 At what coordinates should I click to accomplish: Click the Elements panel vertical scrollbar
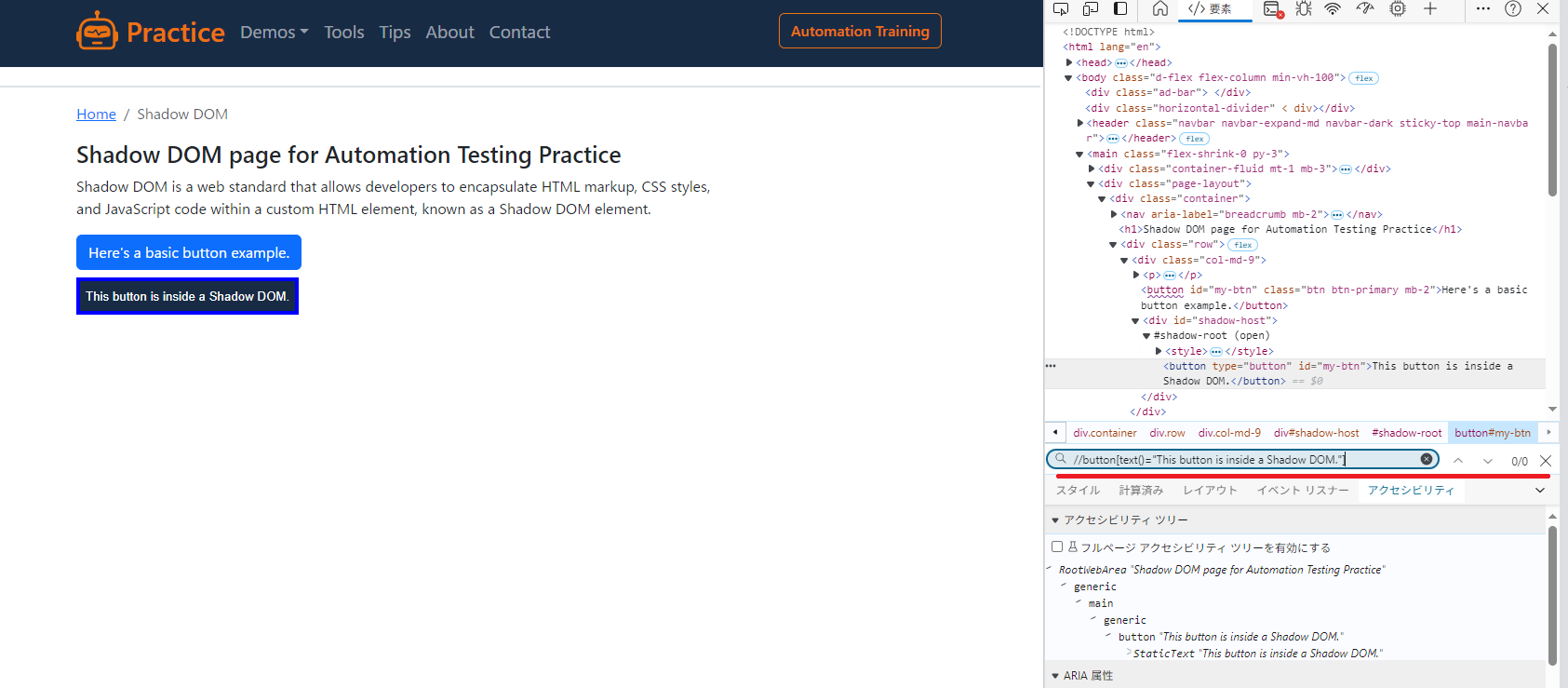point(1552,121)
